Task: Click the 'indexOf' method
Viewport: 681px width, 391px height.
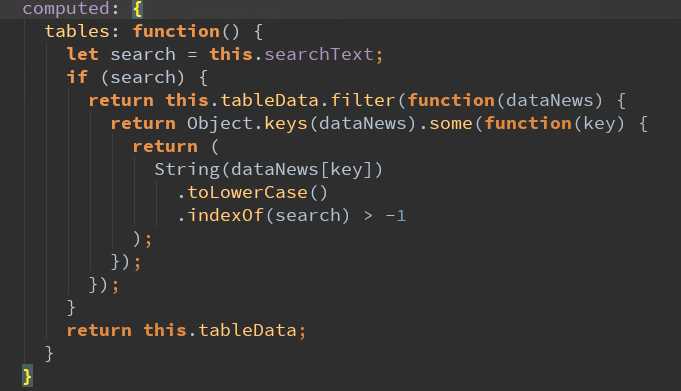Action: tap(225, 215)
